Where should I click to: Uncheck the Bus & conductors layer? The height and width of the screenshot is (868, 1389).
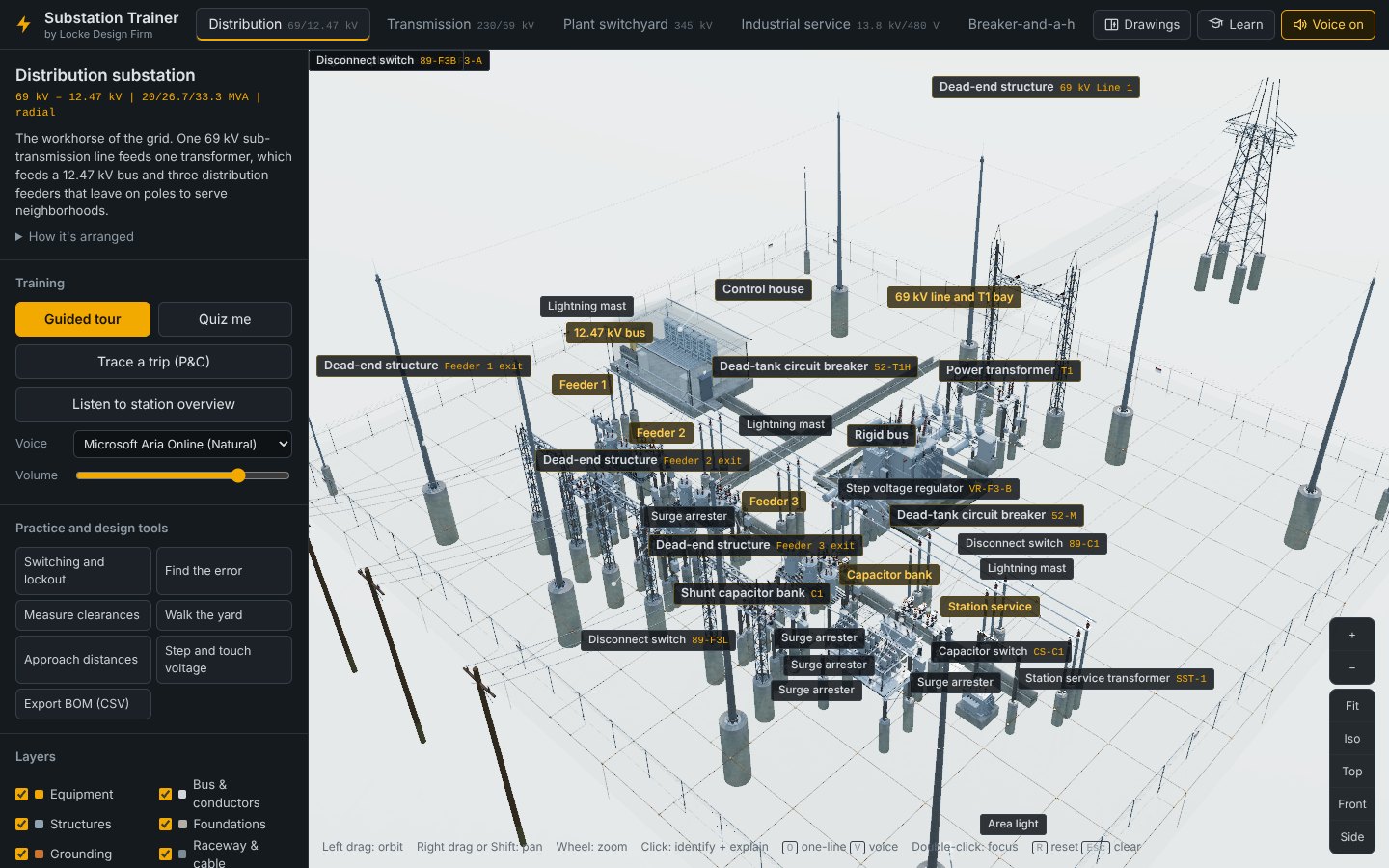click(x=165, y=795)
